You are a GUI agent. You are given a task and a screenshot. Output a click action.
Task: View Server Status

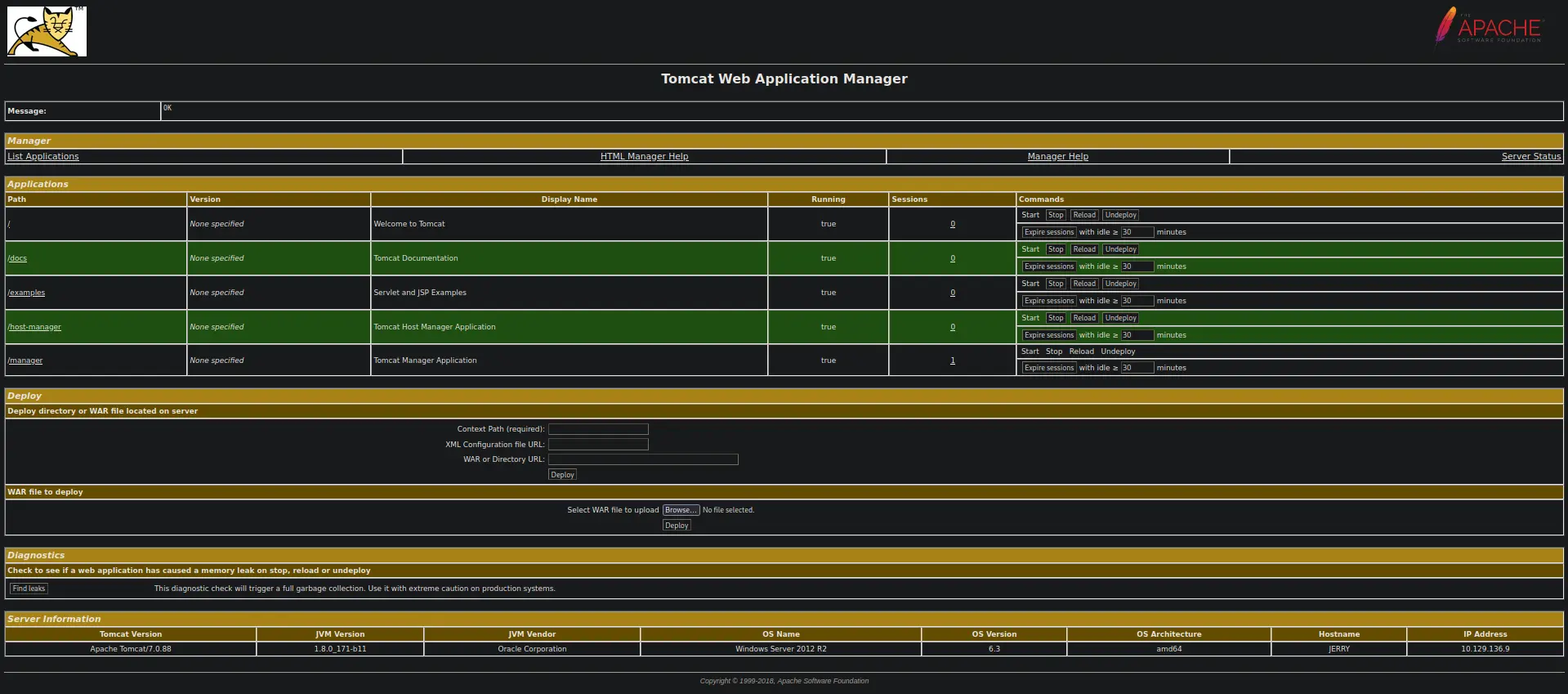[x=1530, y=156]
